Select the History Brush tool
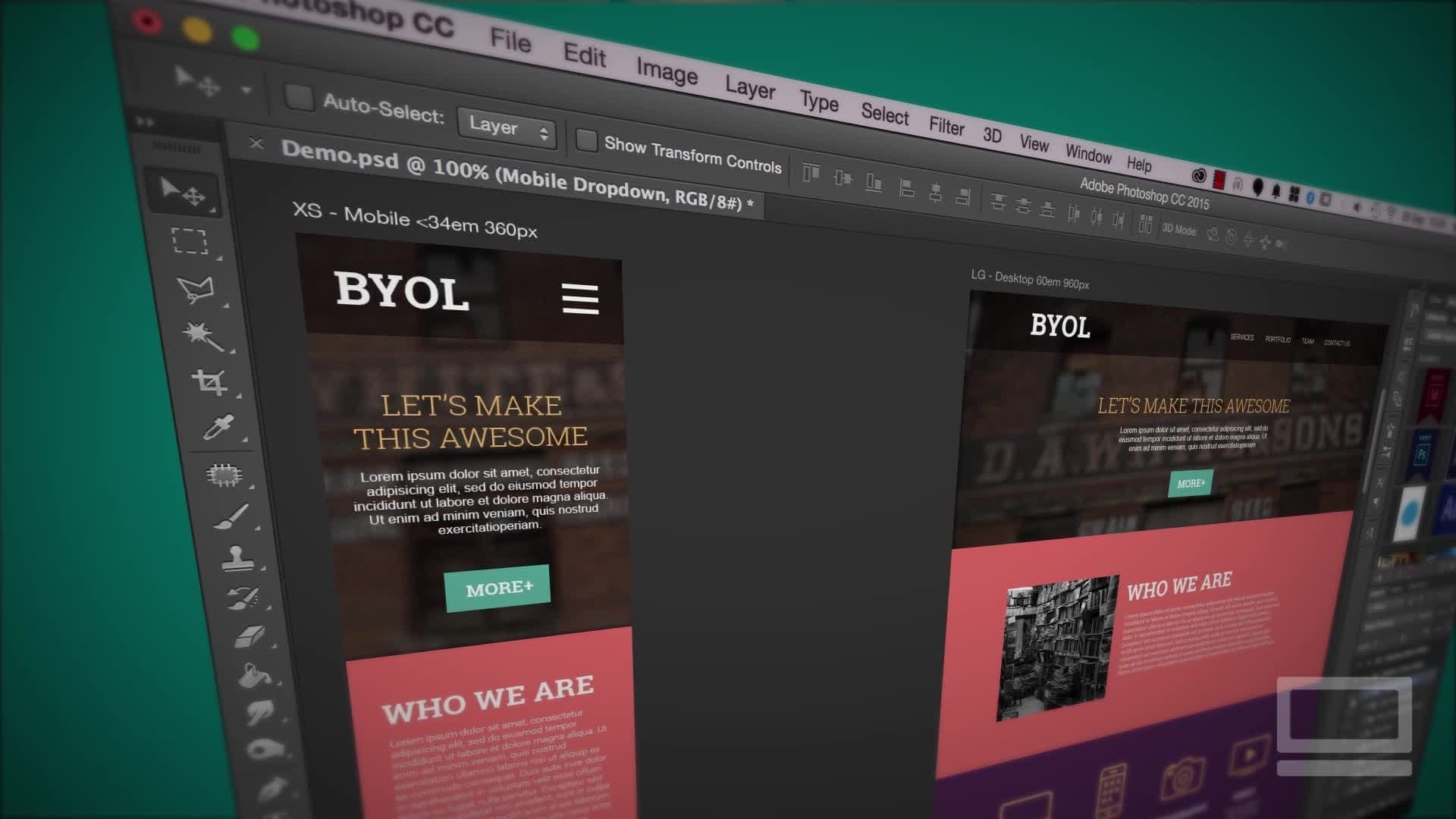 244,598
